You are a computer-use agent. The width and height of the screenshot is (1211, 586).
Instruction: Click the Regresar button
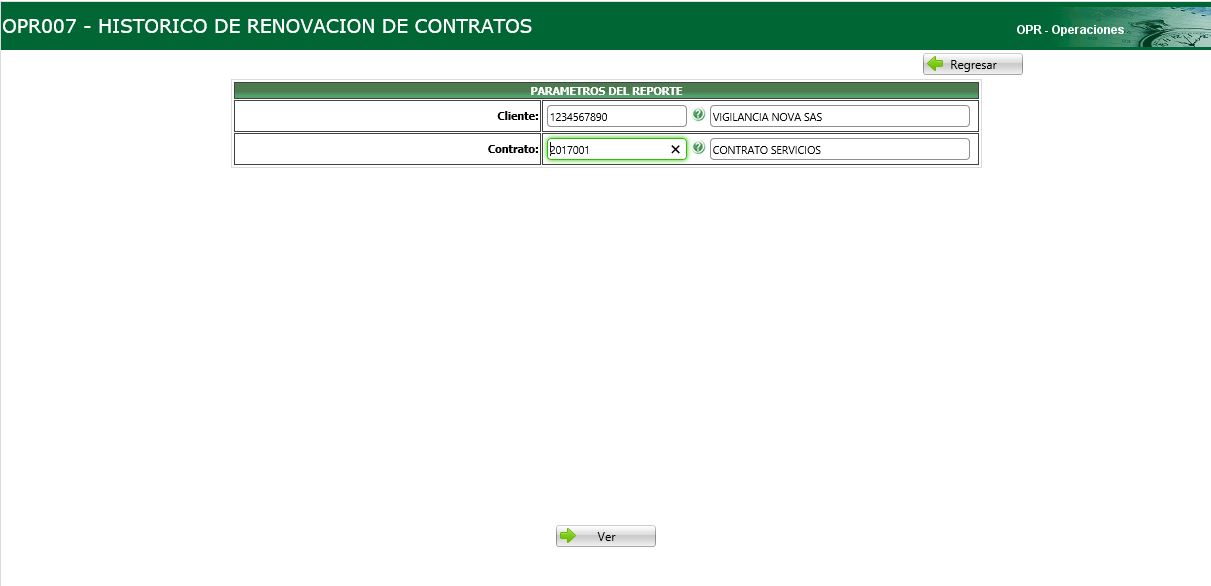point(972,63)
